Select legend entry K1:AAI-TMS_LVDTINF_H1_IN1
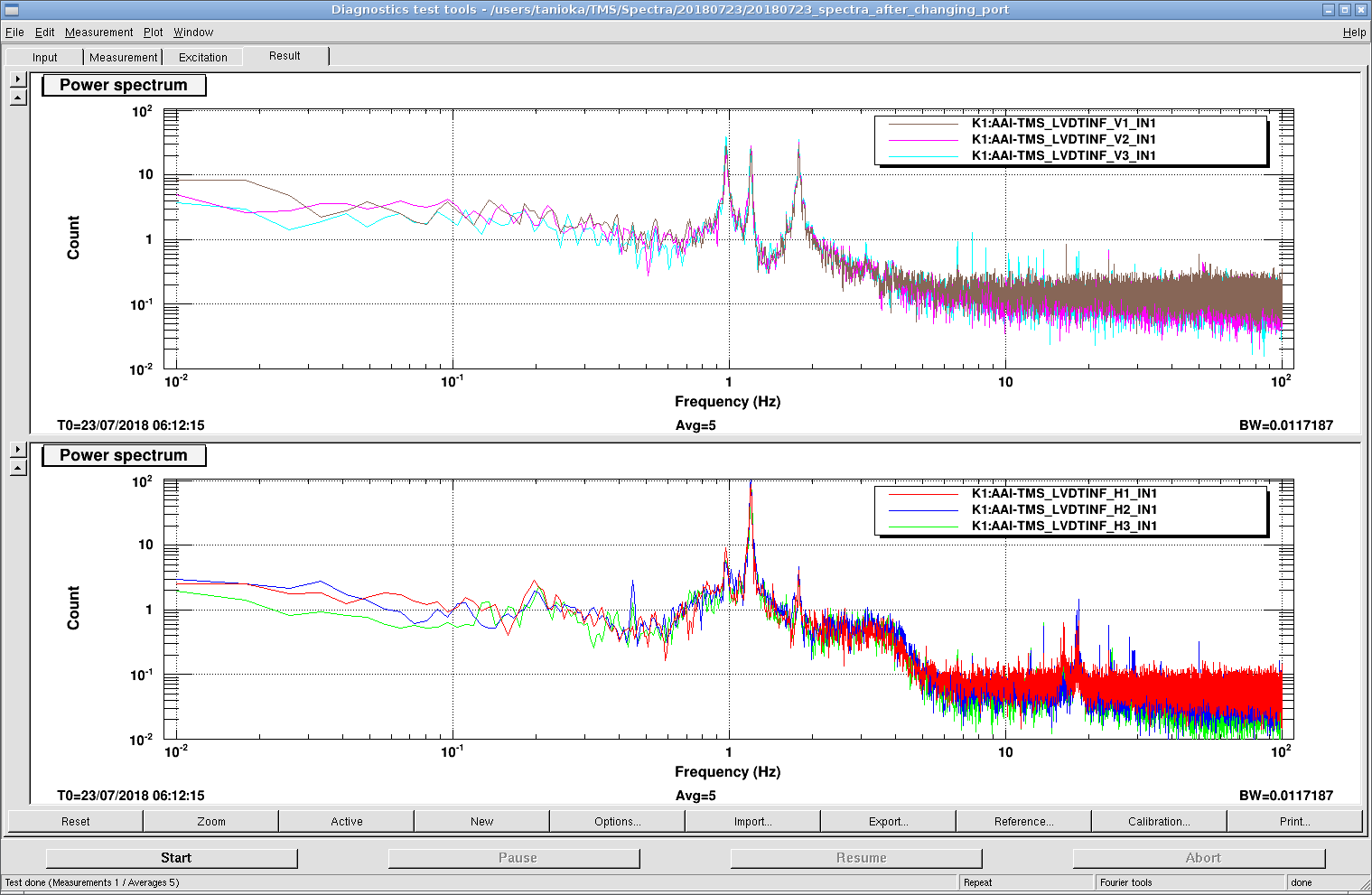The height and width of the screenshot is (895, 1372). pos(1064,493)
